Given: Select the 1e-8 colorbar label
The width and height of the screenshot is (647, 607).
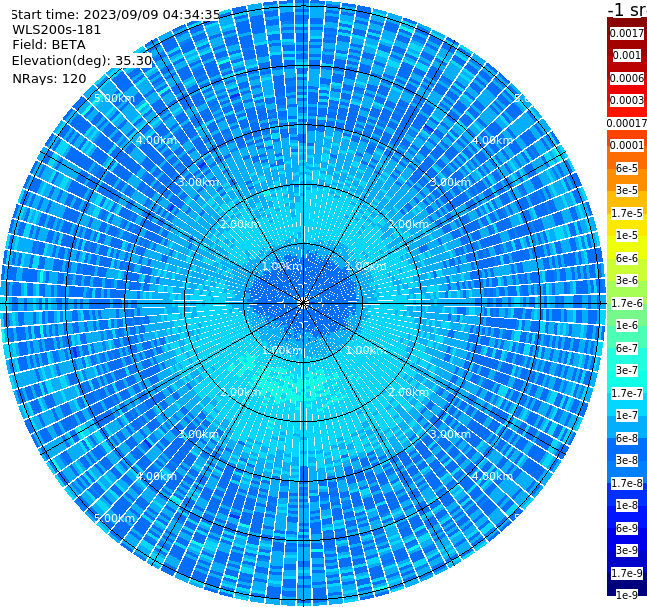Looking at the screenshot, I should pos(627,505).
